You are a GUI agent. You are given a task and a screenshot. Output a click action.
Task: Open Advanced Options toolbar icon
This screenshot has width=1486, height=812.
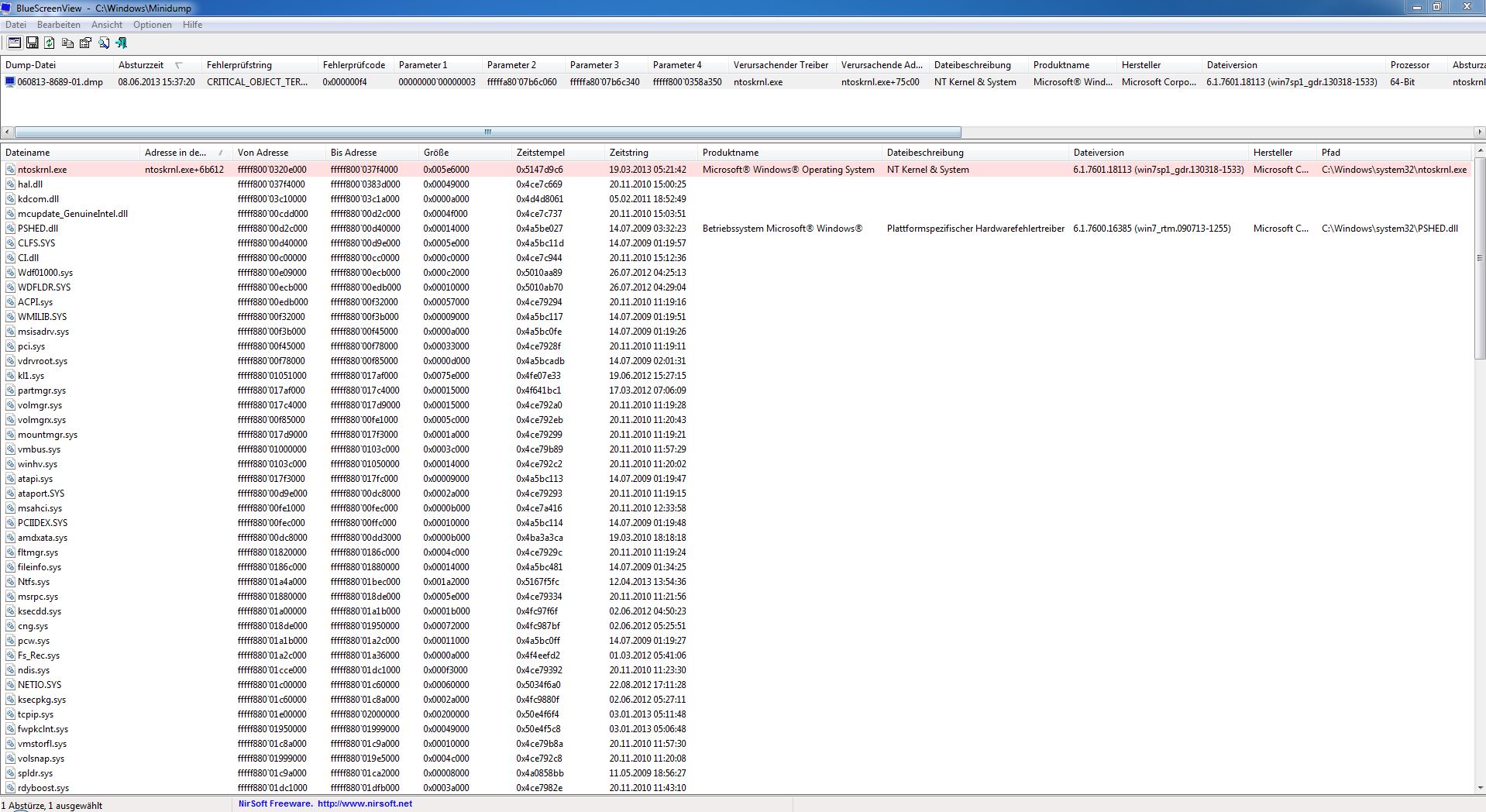[15, 43]
